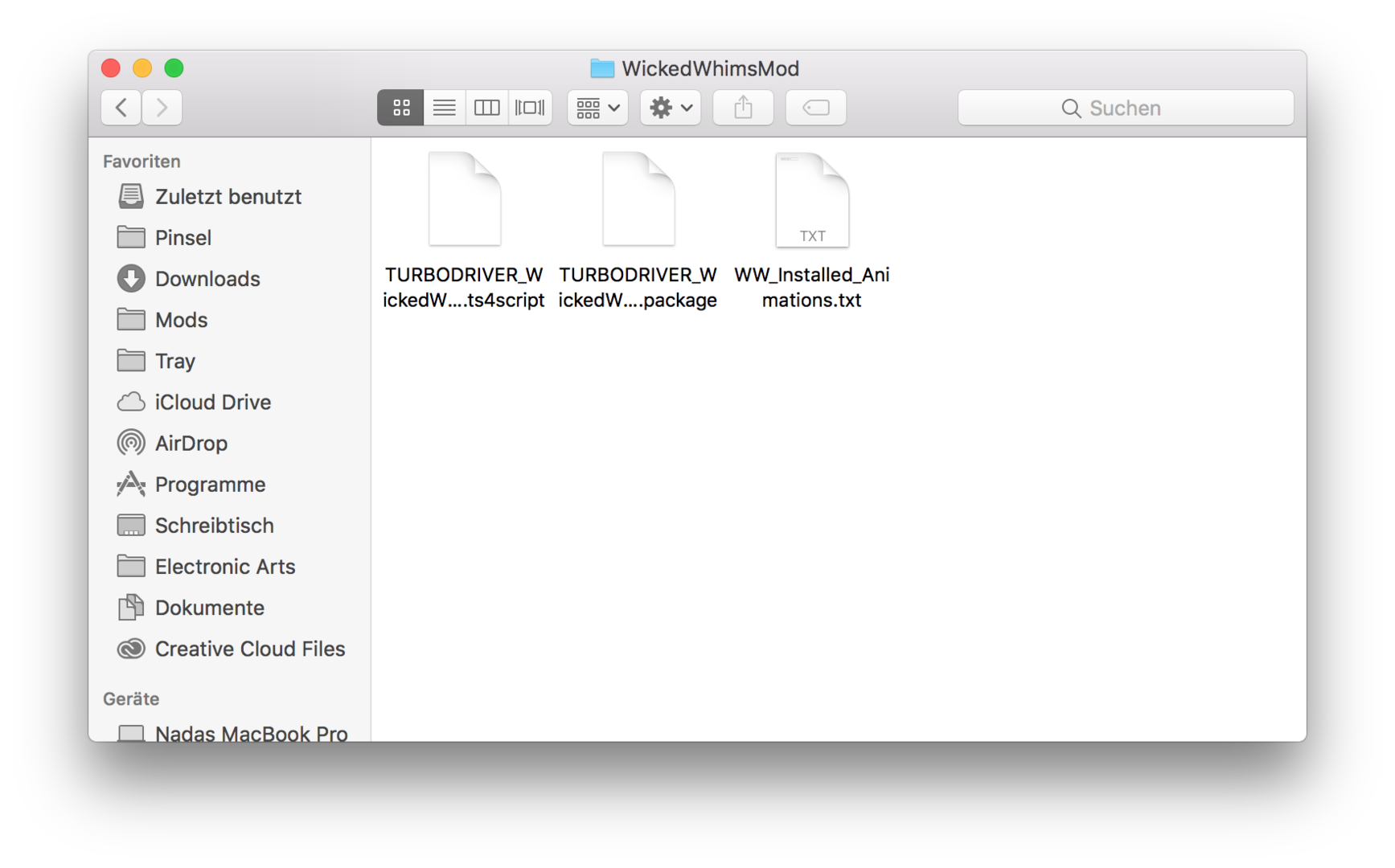The image size is (1395, 868).
Task: Close the Finder window
Action: pyautogui.click(x=111, y=68)
